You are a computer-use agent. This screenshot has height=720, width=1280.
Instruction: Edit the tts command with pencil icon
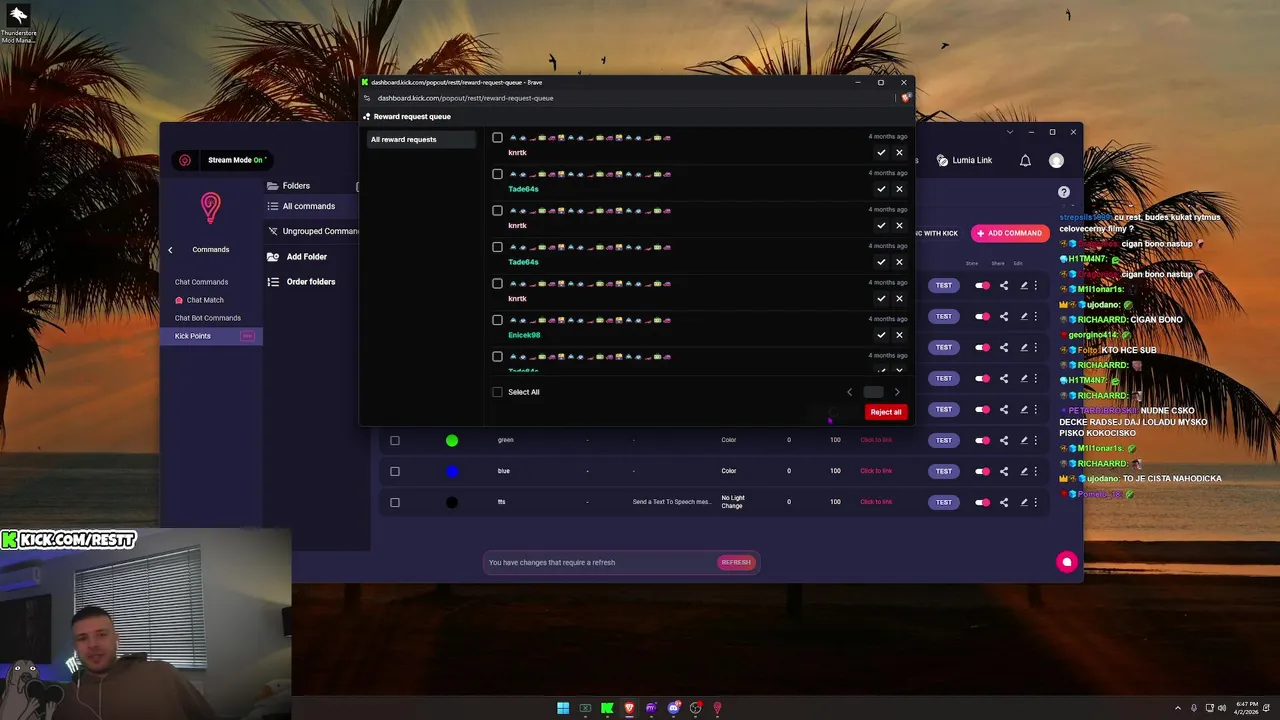pos(1024,502)
